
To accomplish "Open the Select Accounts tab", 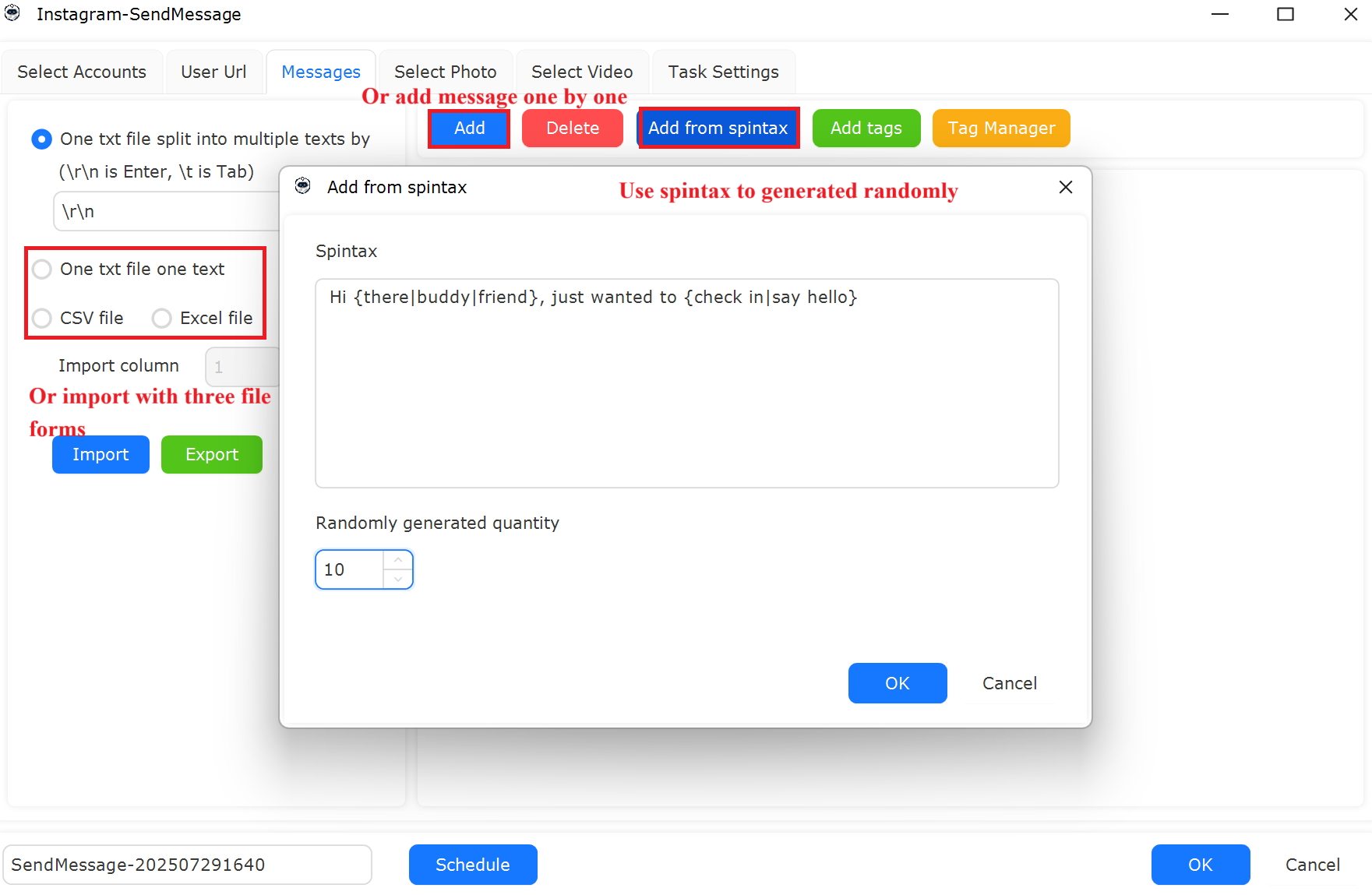I will pyautogui.click(x=82, y=72).
